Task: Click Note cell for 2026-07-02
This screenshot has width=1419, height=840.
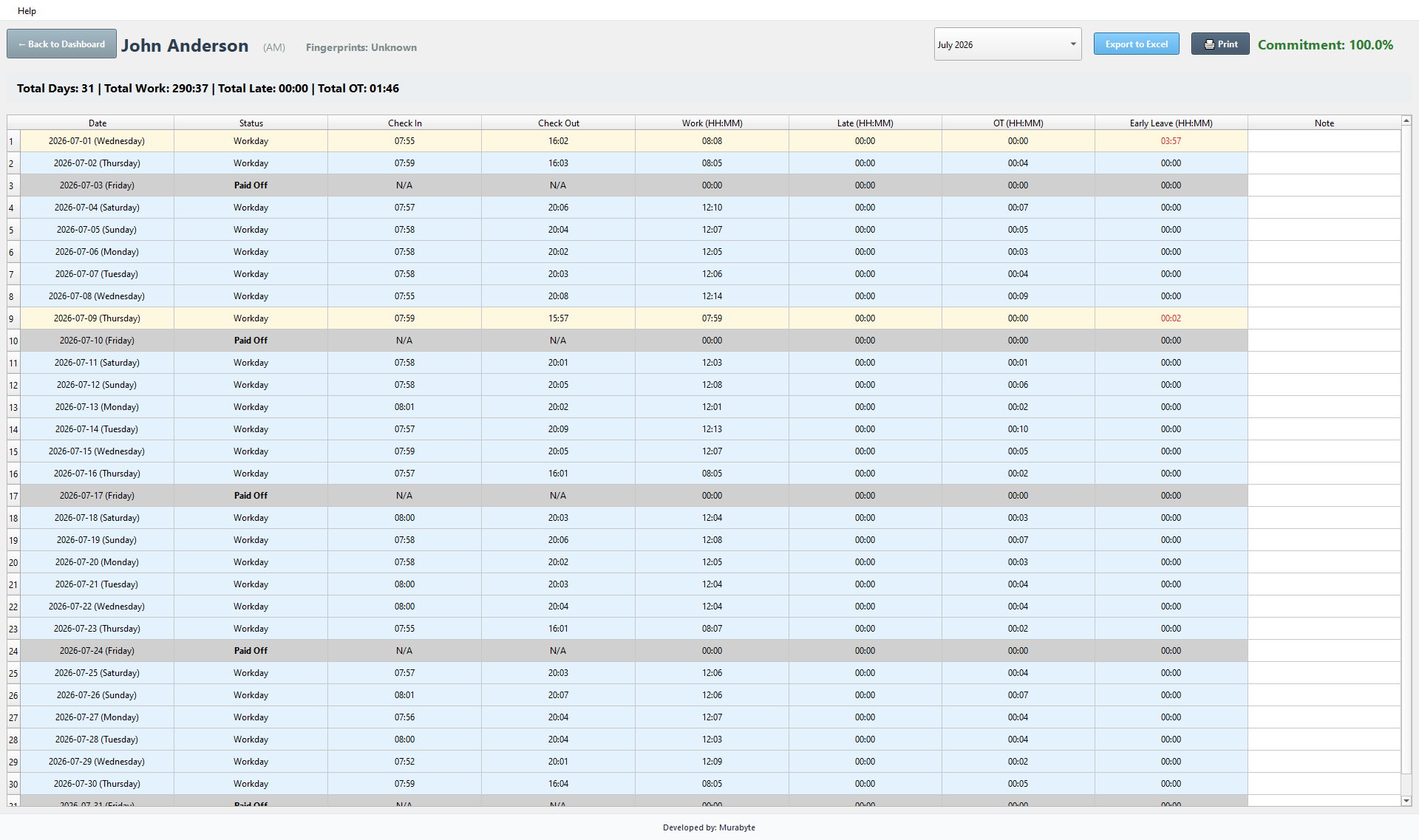Action: 1324,163
